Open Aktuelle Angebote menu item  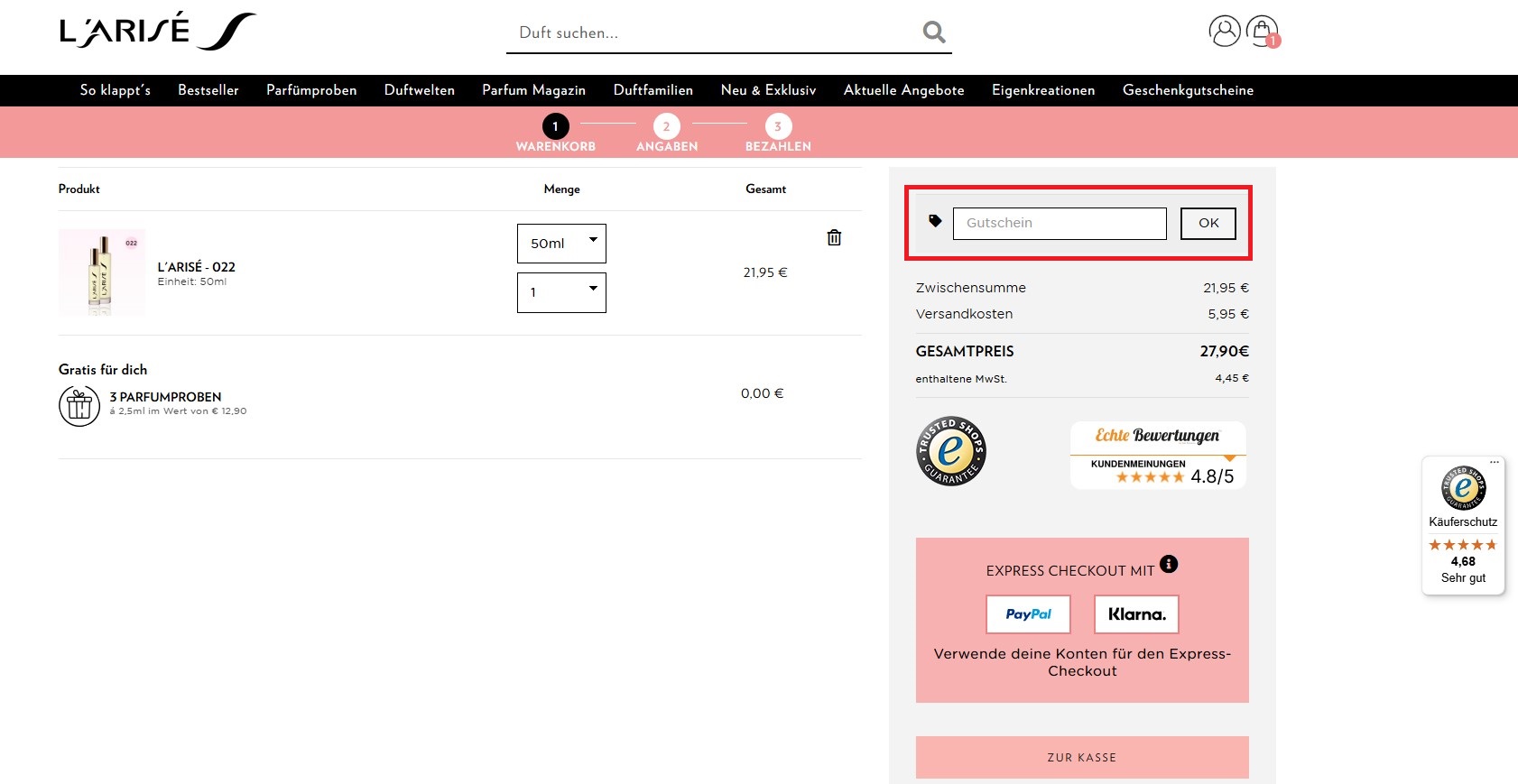coord(904,90)
